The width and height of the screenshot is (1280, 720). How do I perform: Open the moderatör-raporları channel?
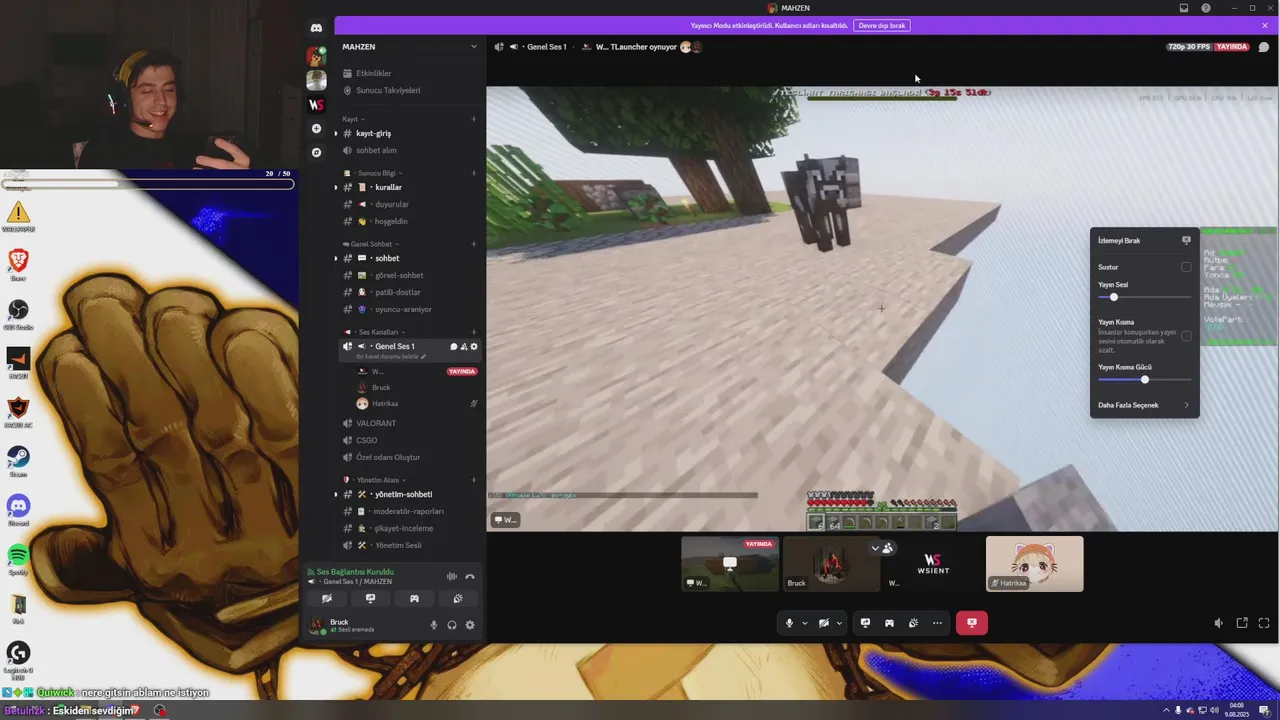[x=410, y=511]
